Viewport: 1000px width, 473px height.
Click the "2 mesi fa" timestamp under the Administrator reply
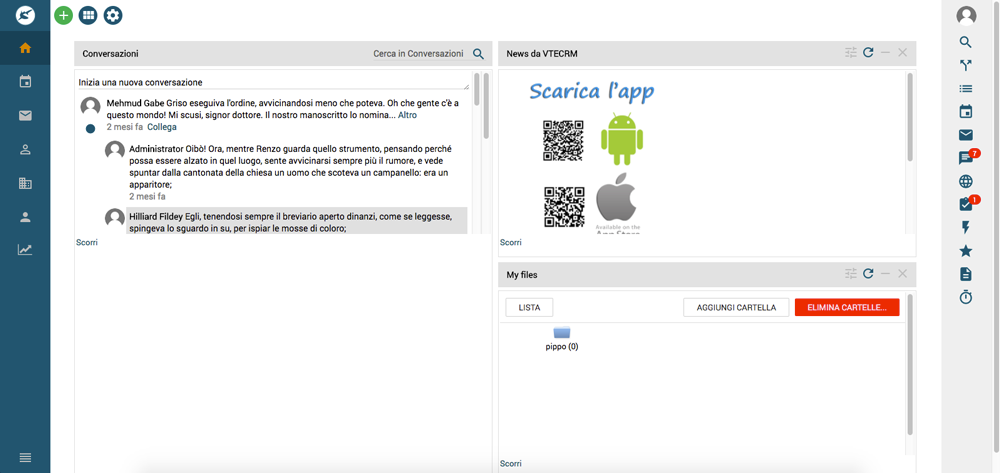[x=147, y=196]
